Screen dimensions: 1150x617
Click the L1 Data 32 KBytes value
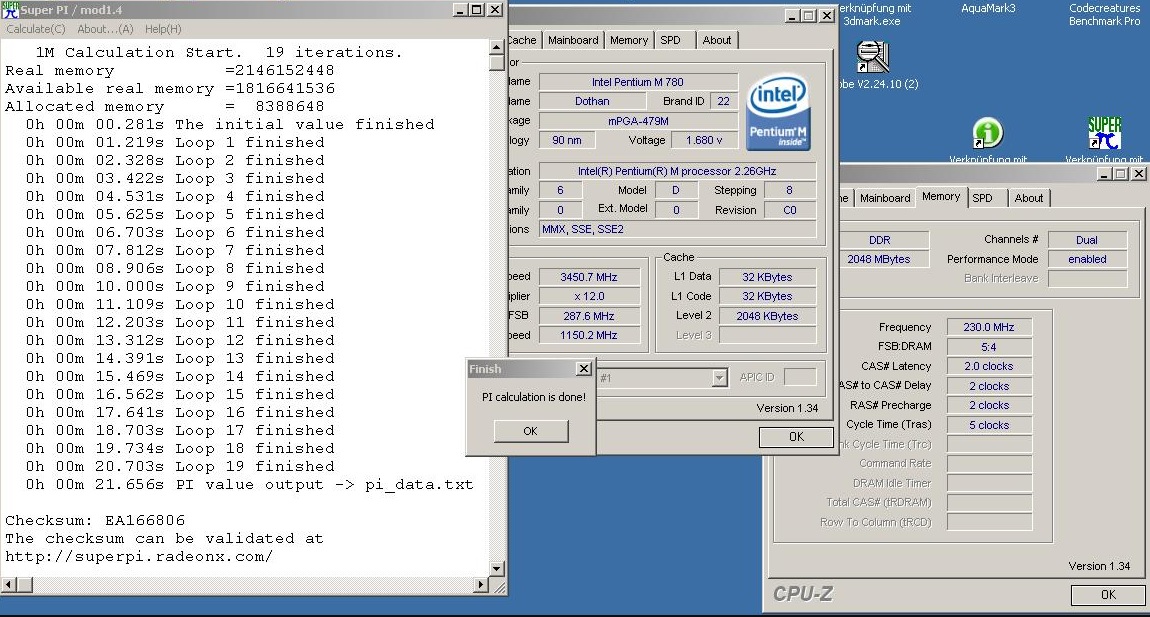coord(767,277)
